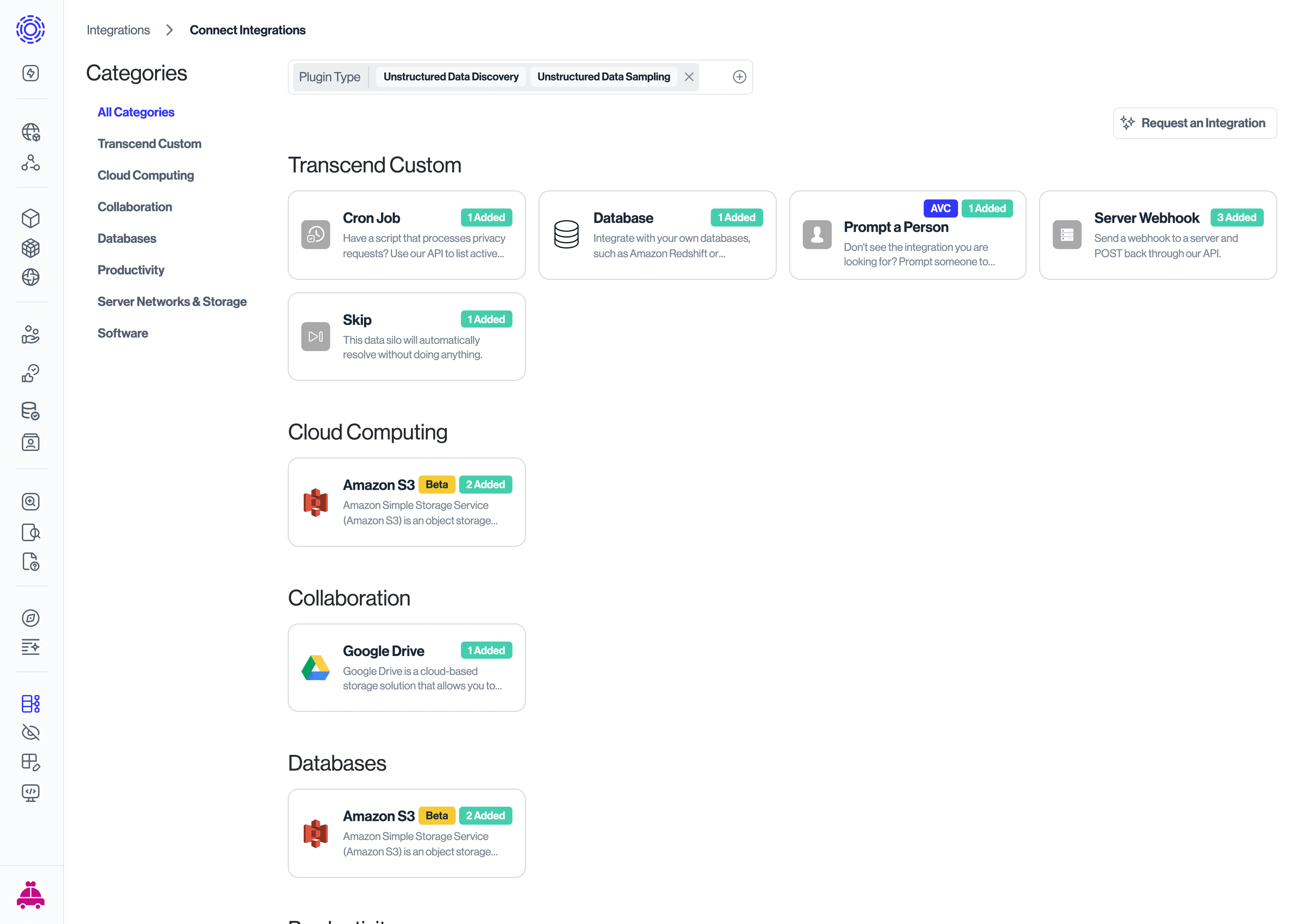Select the contact card icon in sidebar
This screenshot has height=924, width=1299.
tap(31, 442)
